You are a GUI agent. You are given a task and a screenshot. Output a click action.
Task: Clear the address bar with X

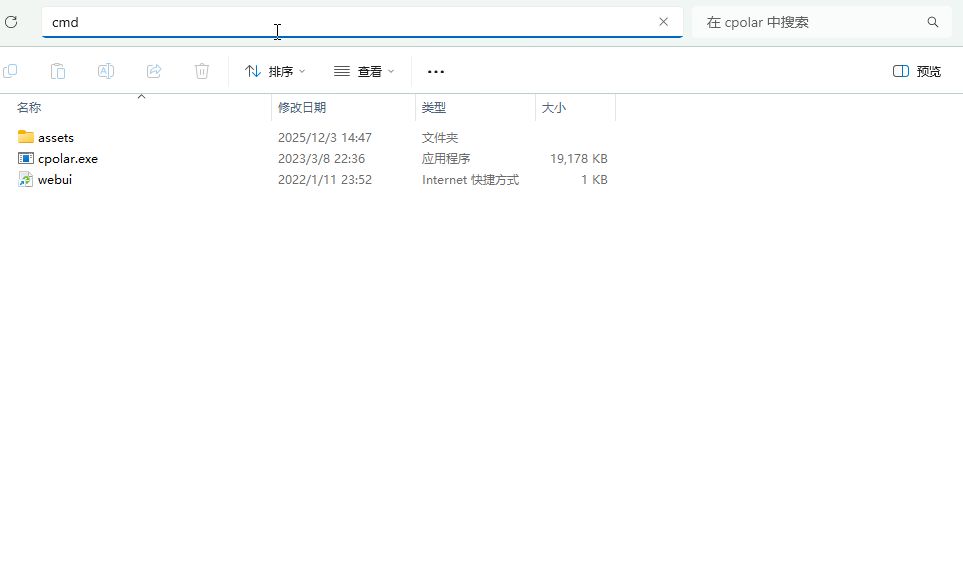663,22
